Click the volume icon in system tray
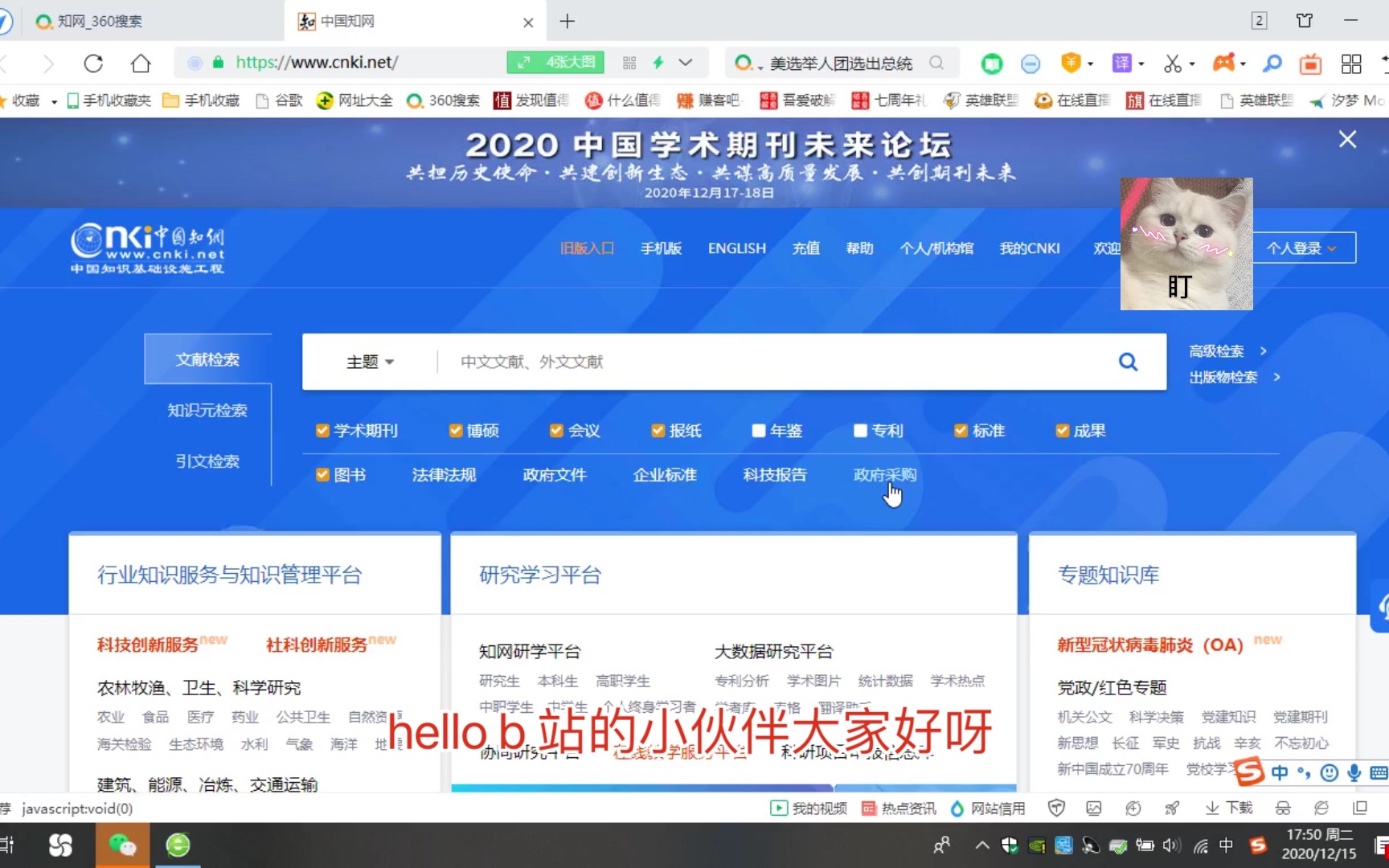Screen dimensions: 1389x868 click(x=1172, y=845)
